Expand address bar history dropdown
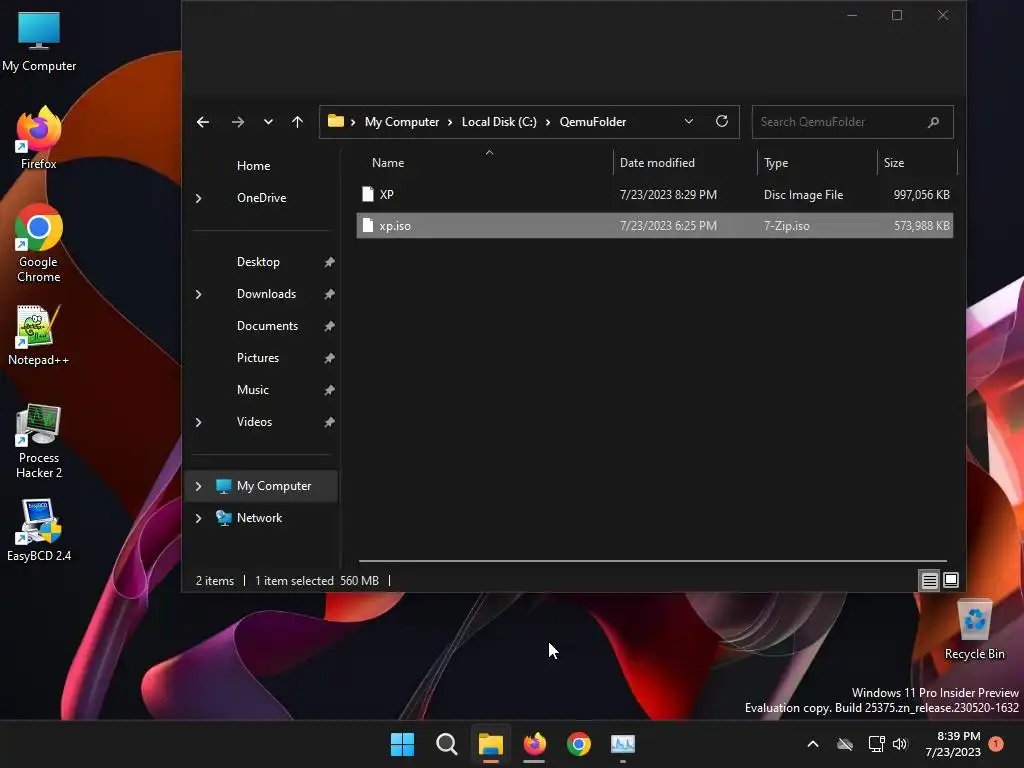This screenshot has height=768, width=1024. tap(688, 122)
